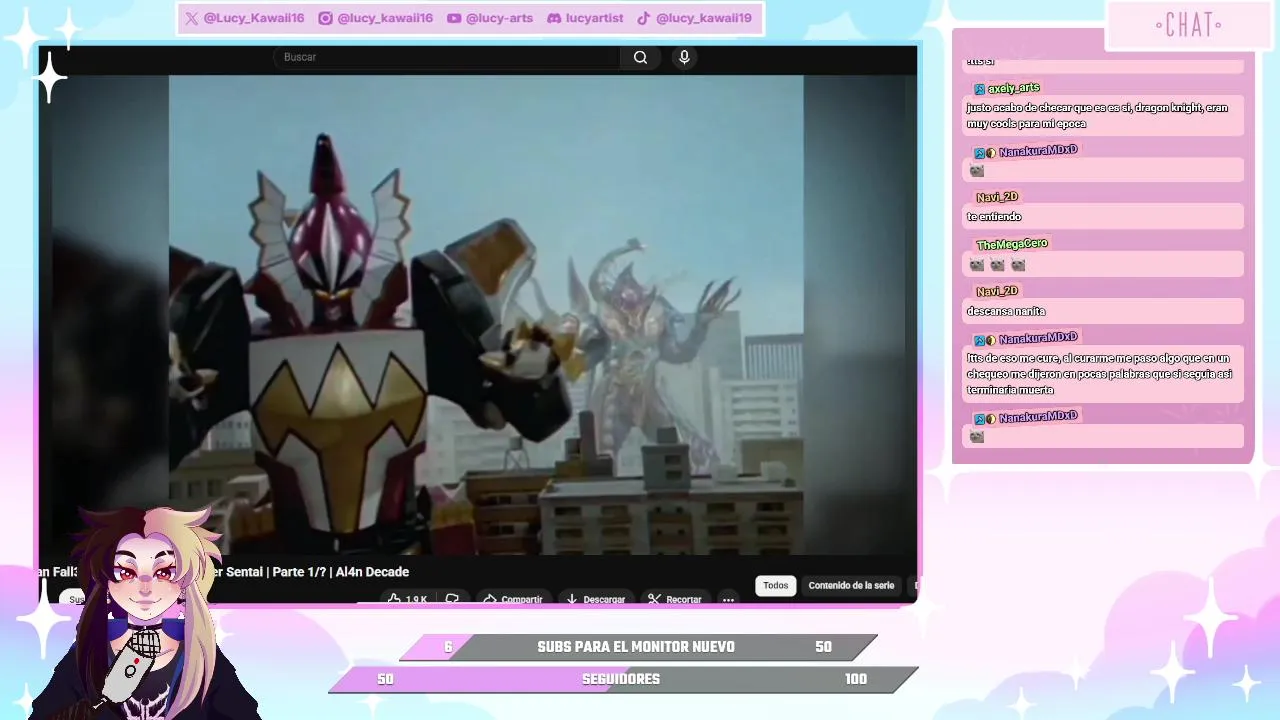This screenshot has width=1280, height=720.
Task: Click the video player frame showing the robot
Action: coord(486,315)
